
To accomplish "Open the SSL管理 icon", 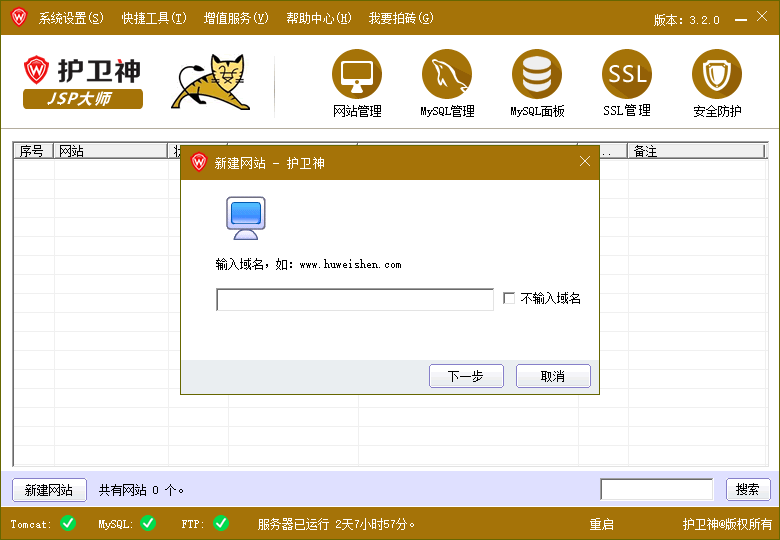I will (627, 75).
